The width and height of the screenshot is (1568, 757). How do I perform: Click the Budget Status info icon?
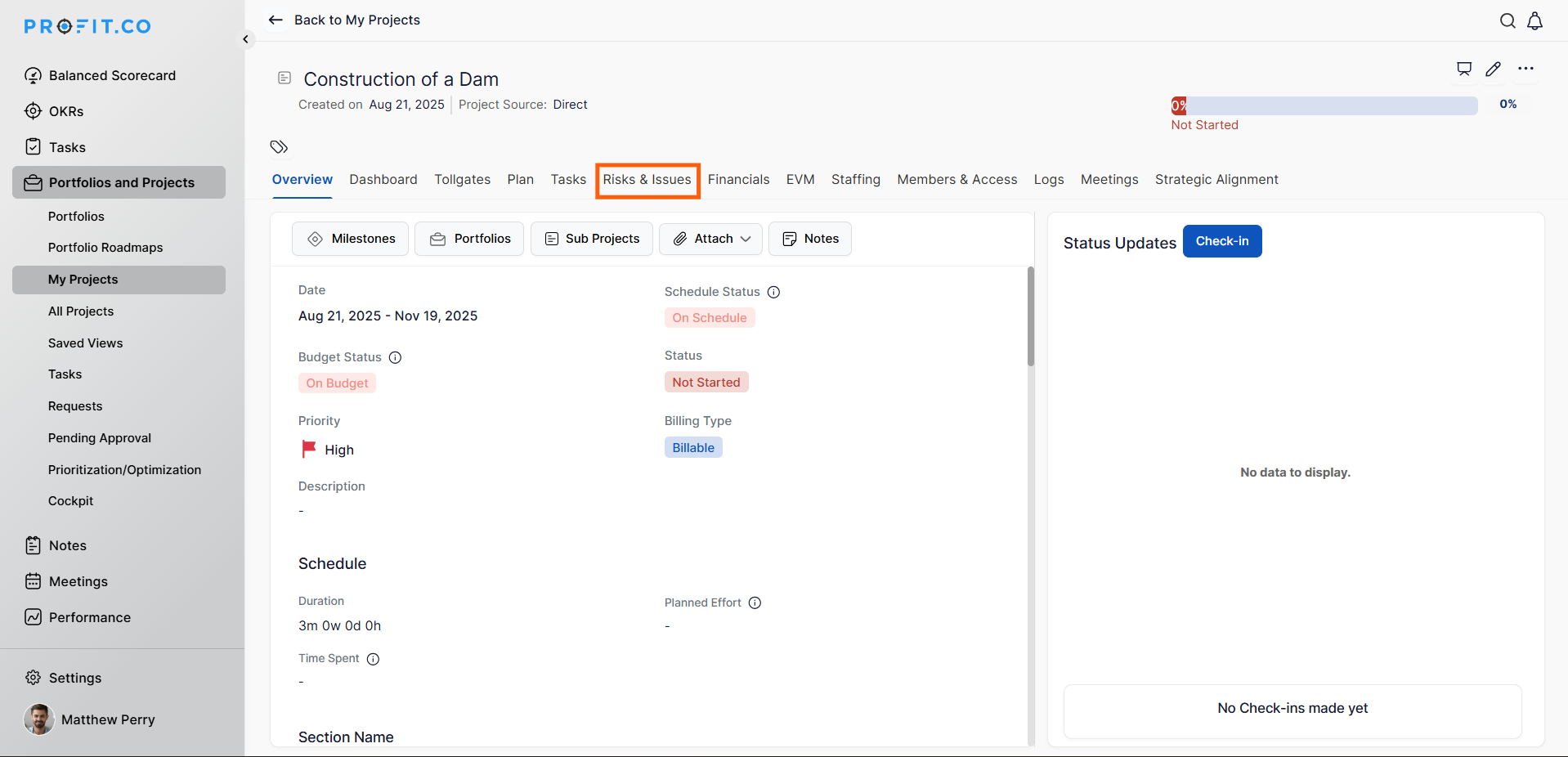[x=395, y=357]
